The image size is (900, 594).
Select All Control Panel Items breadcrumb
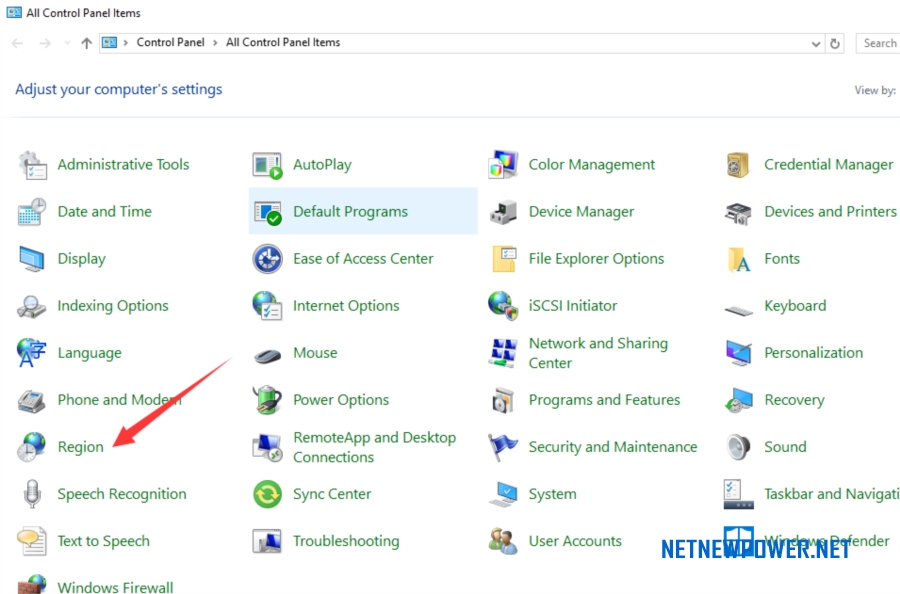coord(283,42)
